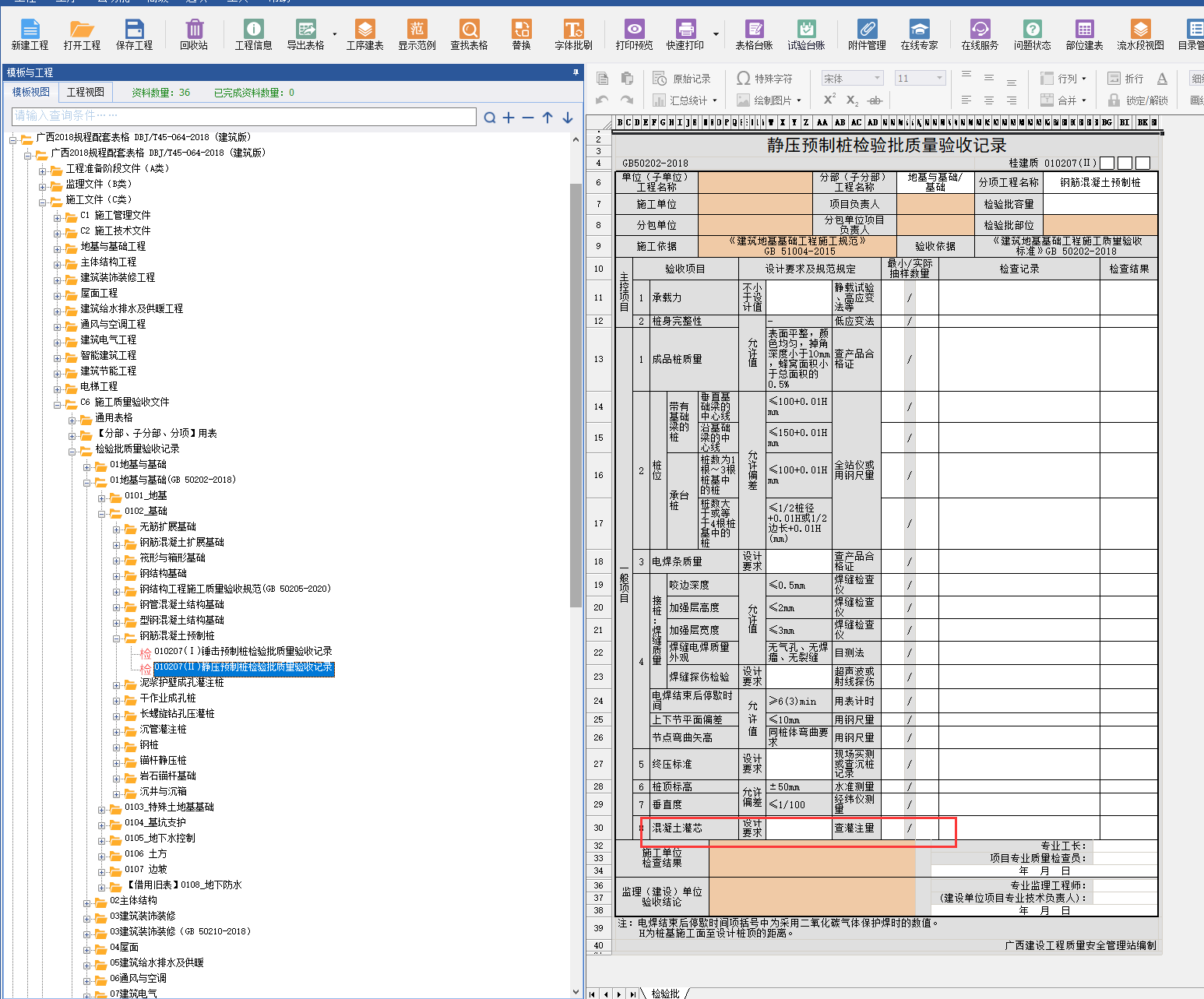Open 在线服务 online service
The width and height of the screenshot is (1204, 999).
tap(980, 35)
